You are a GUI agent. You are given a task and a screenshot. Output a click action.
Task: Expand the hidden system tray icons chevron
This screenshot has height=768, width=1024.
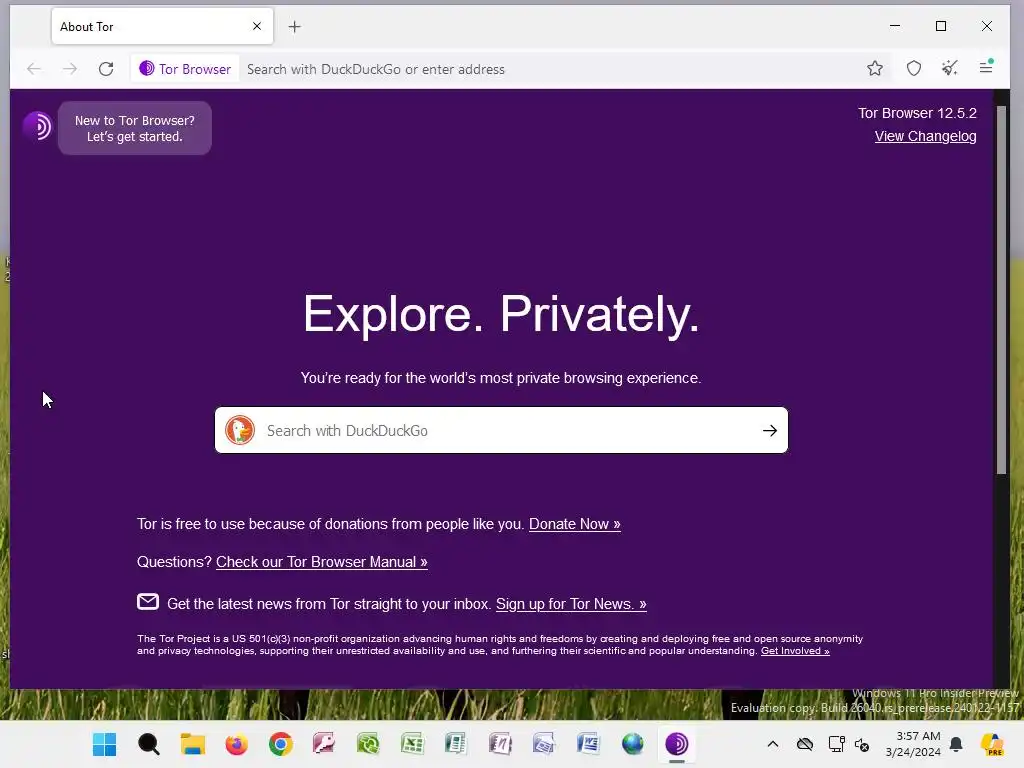(773, 744)
